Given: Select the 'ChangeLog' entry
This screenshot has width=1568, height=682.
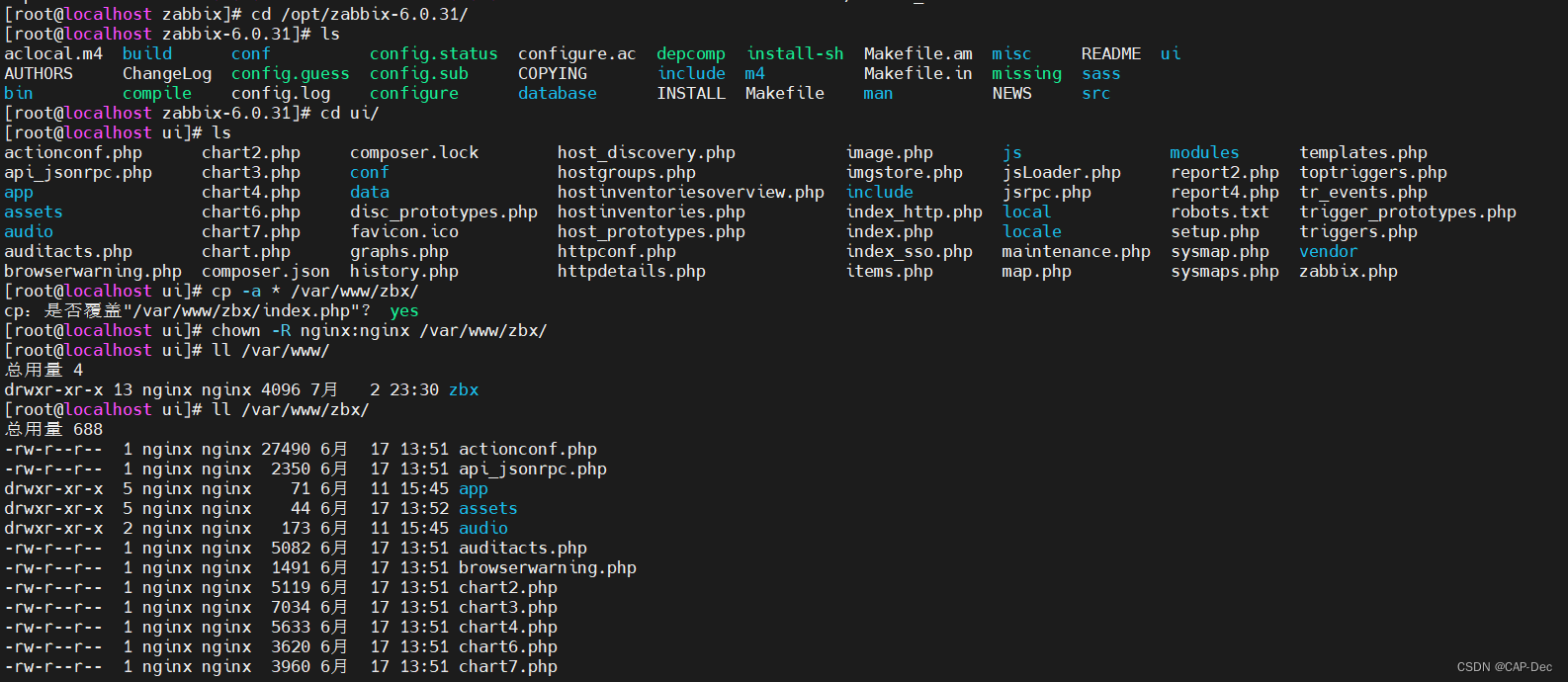Looking at the screenshot, I should [167, 73].
